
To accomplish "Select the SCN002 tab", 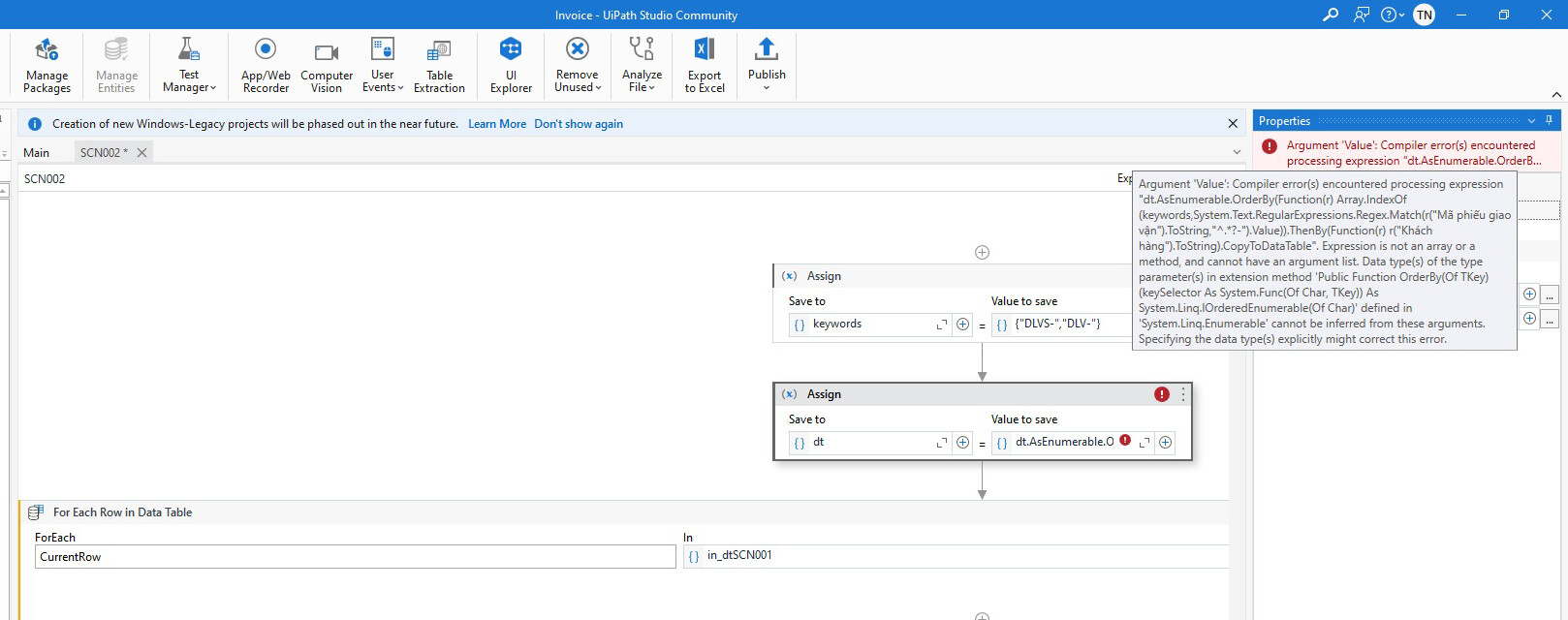I will (103, 152).
